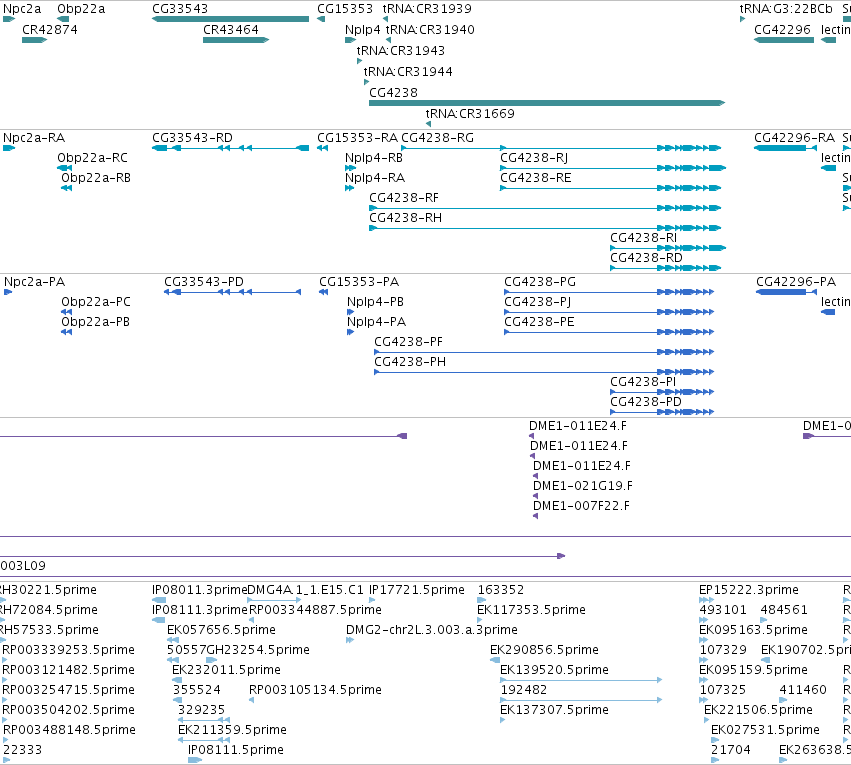The height and width of the screenshot is (765, 851).
Task: Select the DME1-007F22.F clone label
Action: click(582, 506)
